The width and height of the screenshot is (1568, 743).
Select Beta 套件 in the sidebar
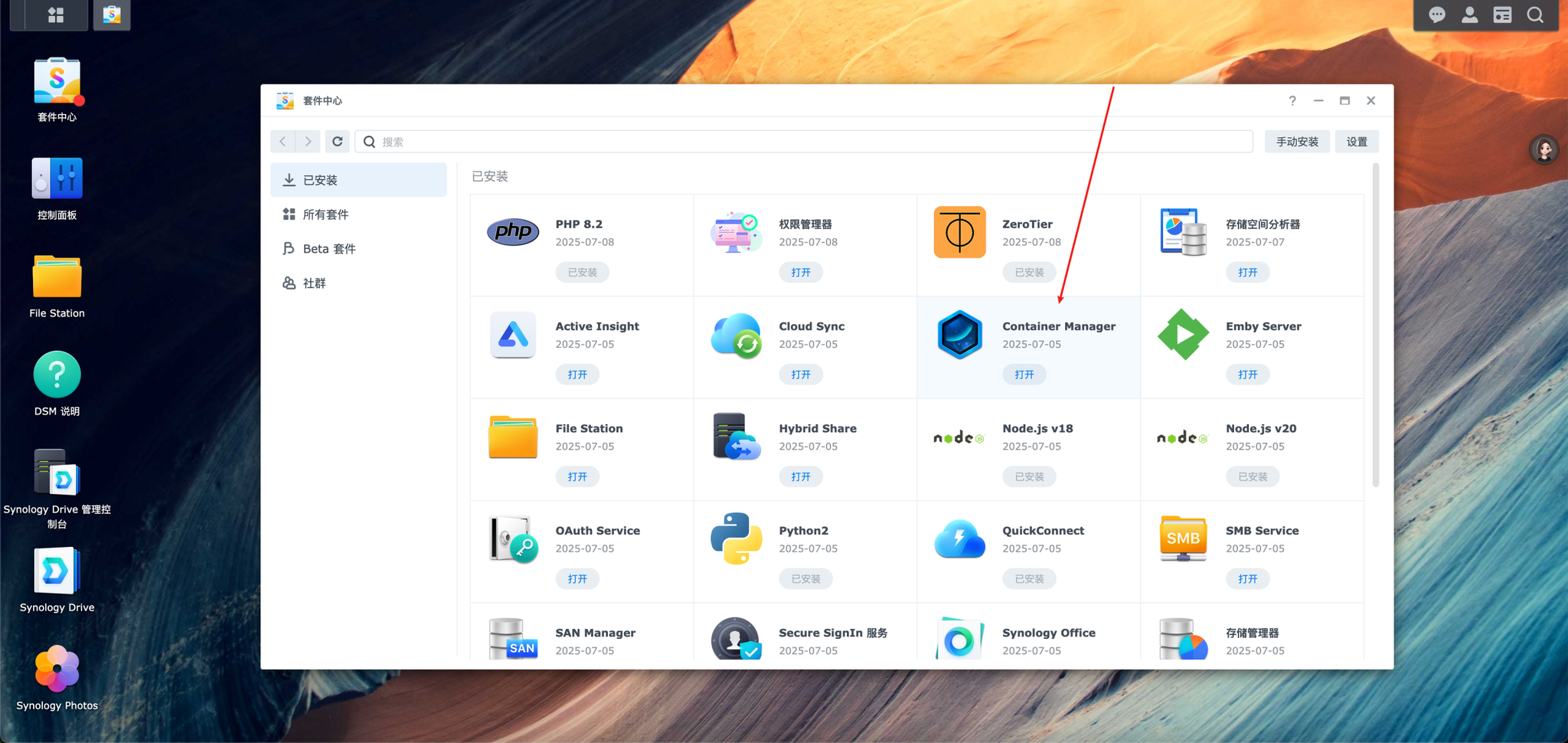tap(358, 249)
